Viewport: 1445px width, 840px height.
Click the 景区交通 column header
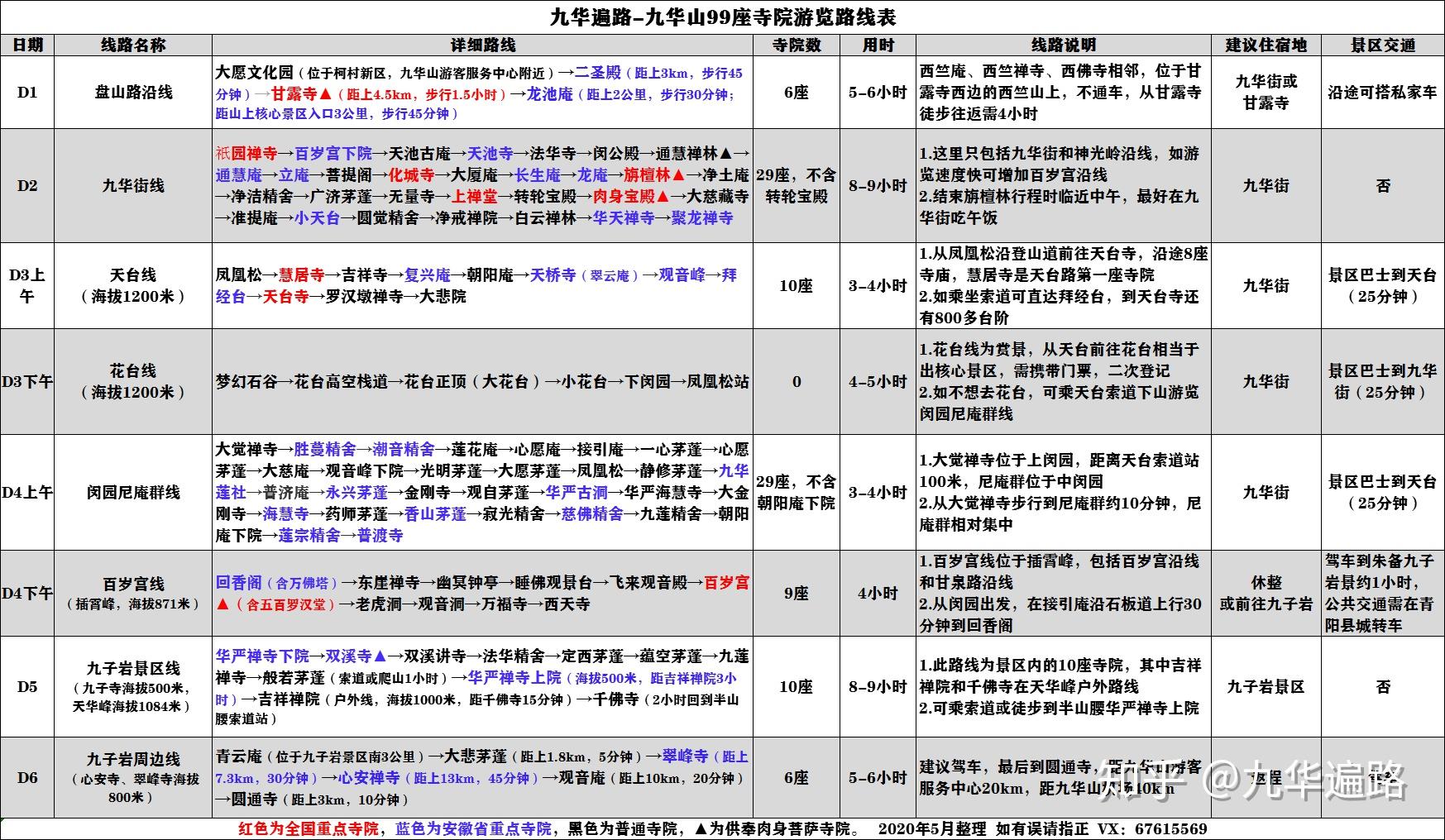[x=1383, y=45]
